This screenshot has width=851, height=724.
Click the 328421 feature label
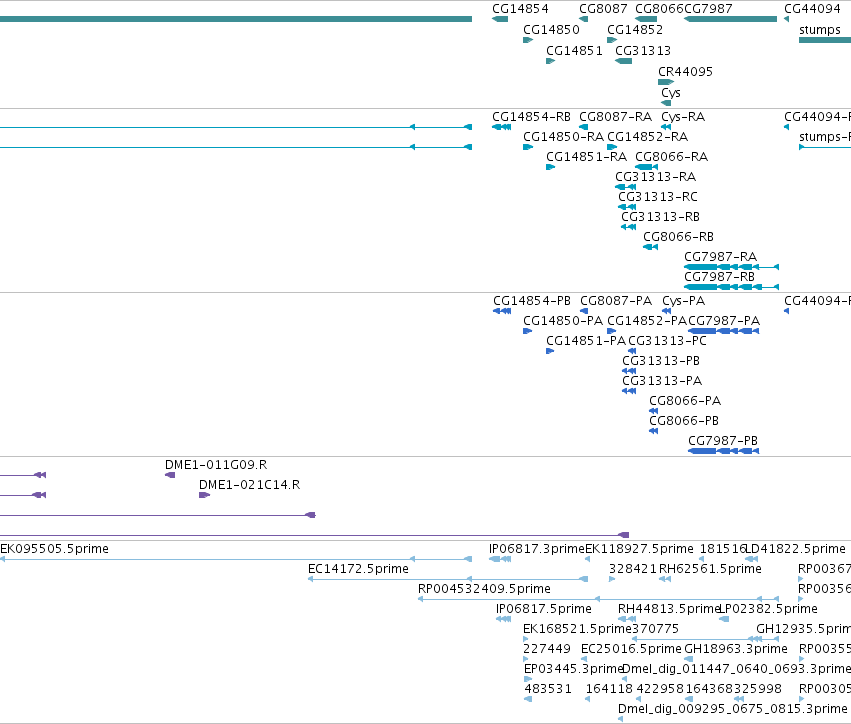click(633, 569)
